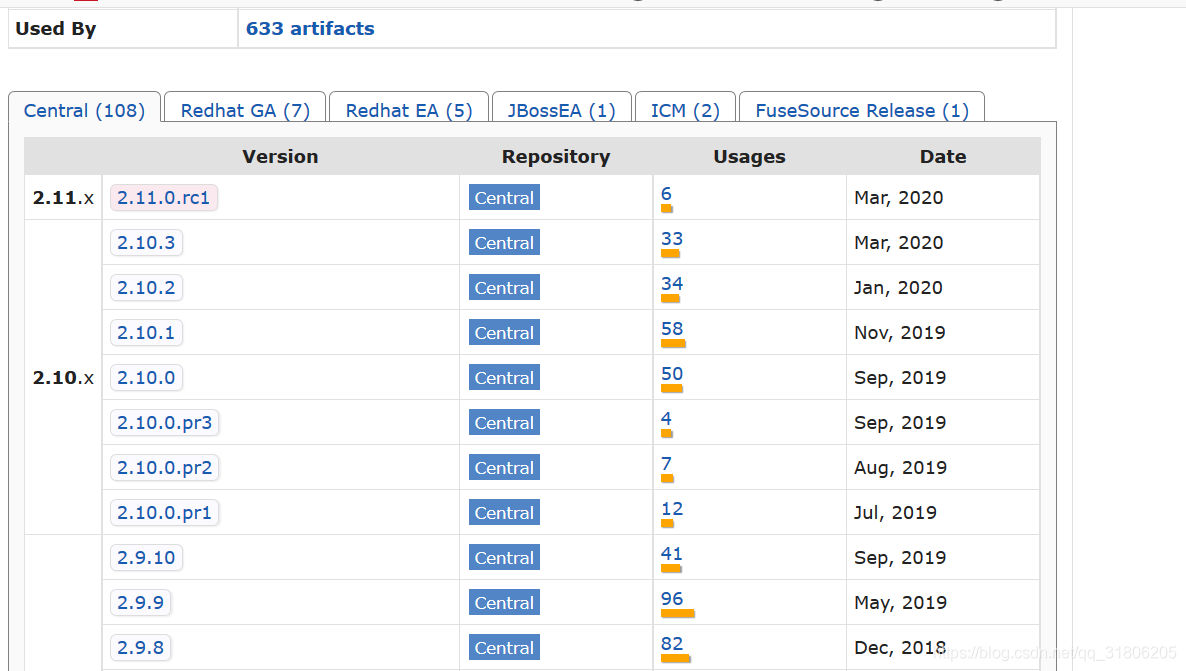
Task: Click Central badge in 2.10.1 row
Action: [x=505, y=333]
